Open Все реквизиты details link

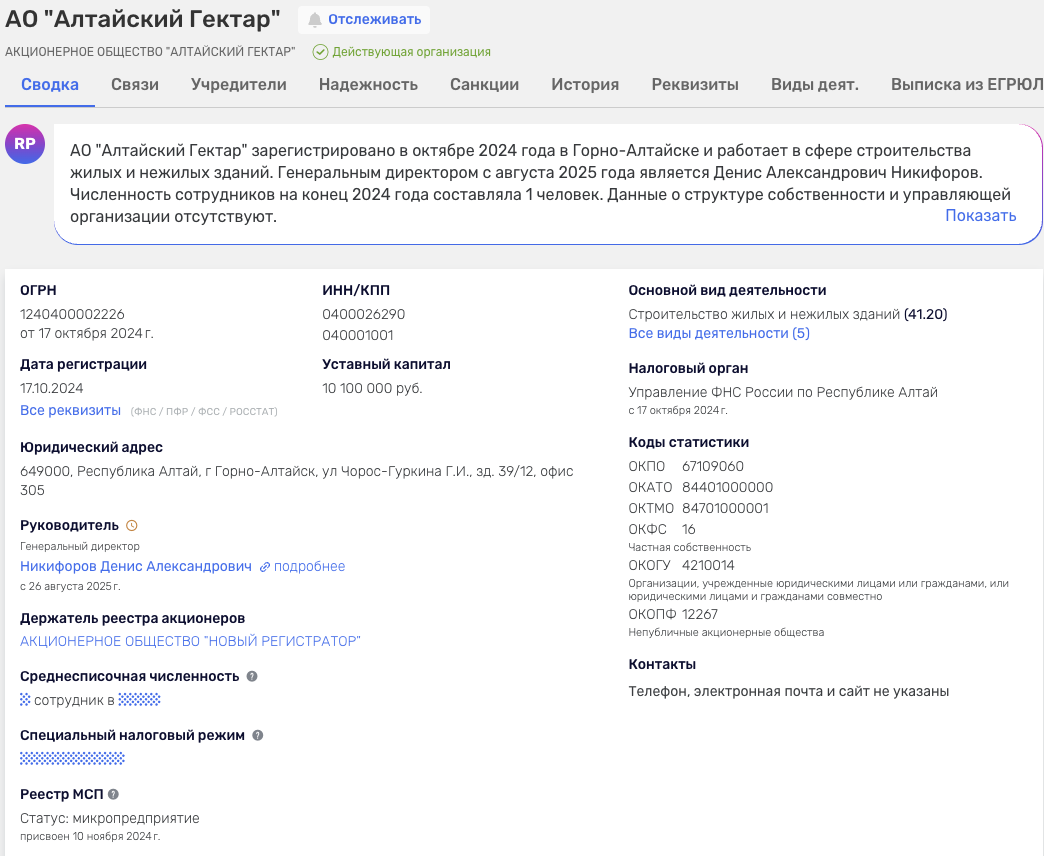point(70,411)
